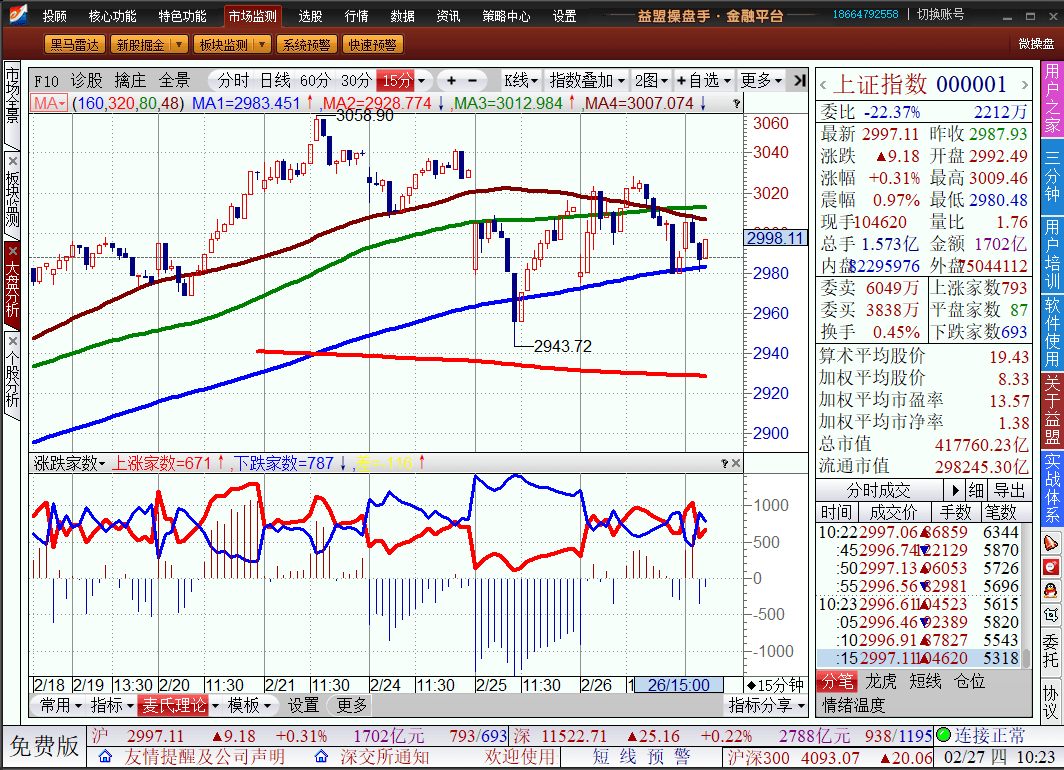Expand the 新股掘金 dropdown arrow
The image size is (1064, 770).
pos(178,45)
